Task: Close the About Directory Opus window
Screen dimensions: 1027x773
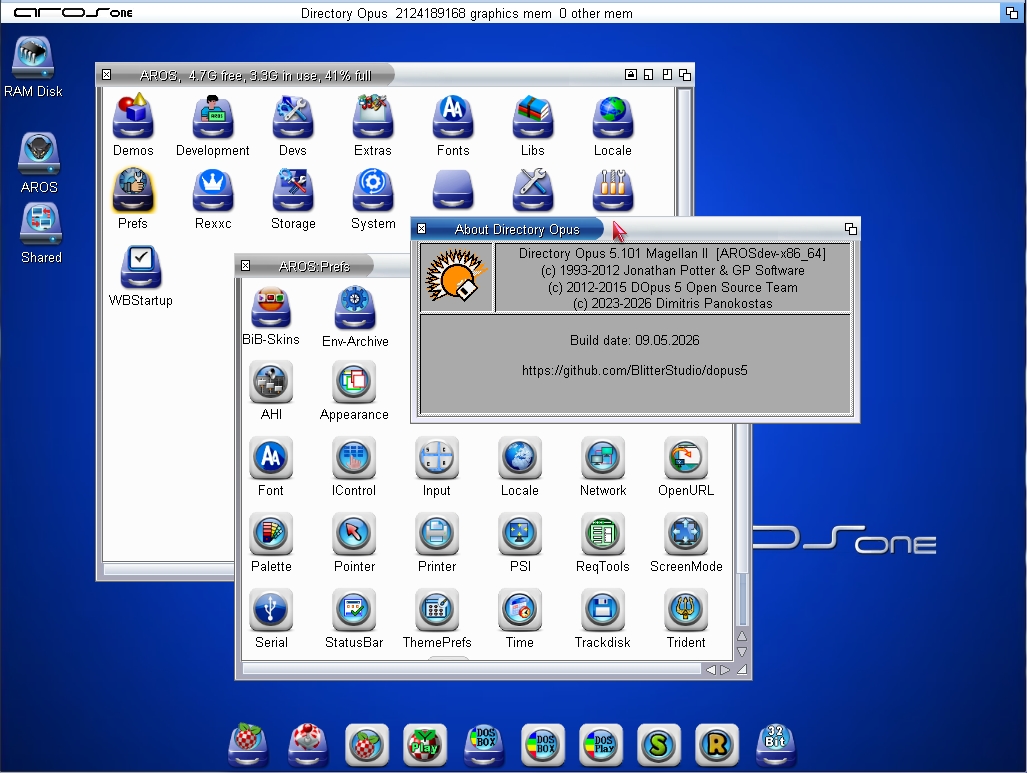Action: pos(422,229)
